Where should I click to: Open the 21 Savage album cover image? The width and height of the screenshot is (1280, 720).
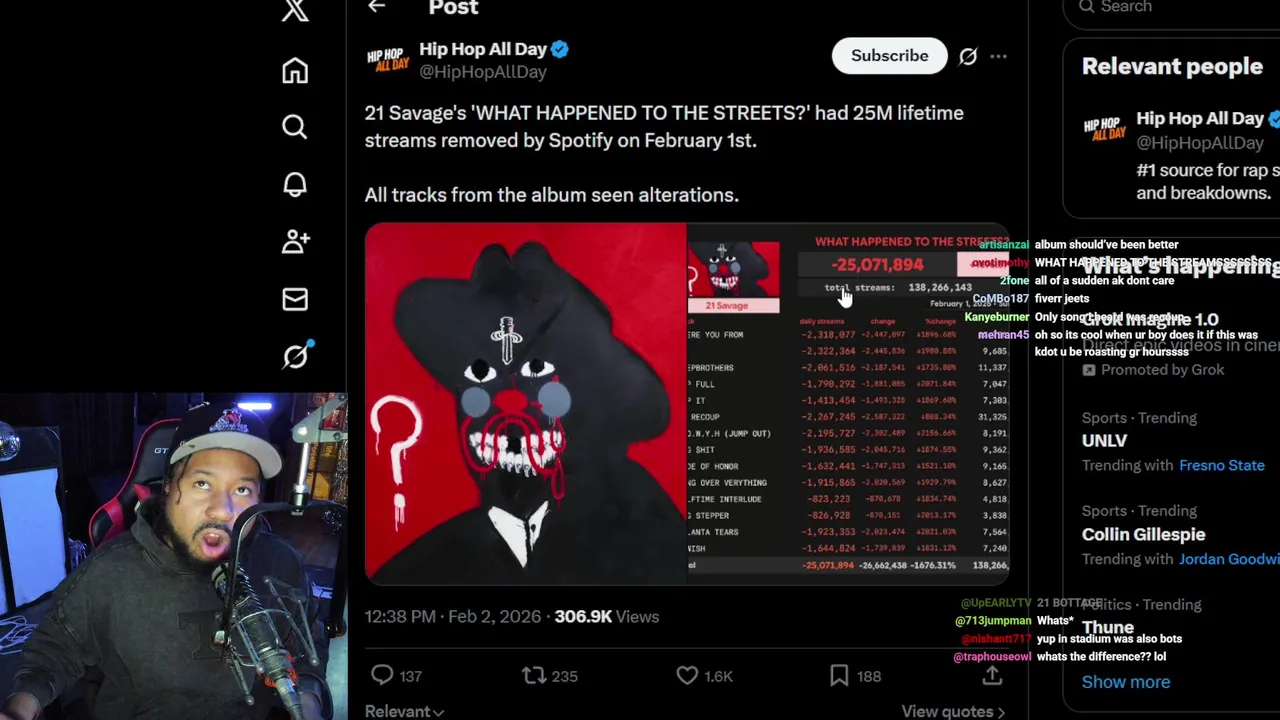click(525, 403)
